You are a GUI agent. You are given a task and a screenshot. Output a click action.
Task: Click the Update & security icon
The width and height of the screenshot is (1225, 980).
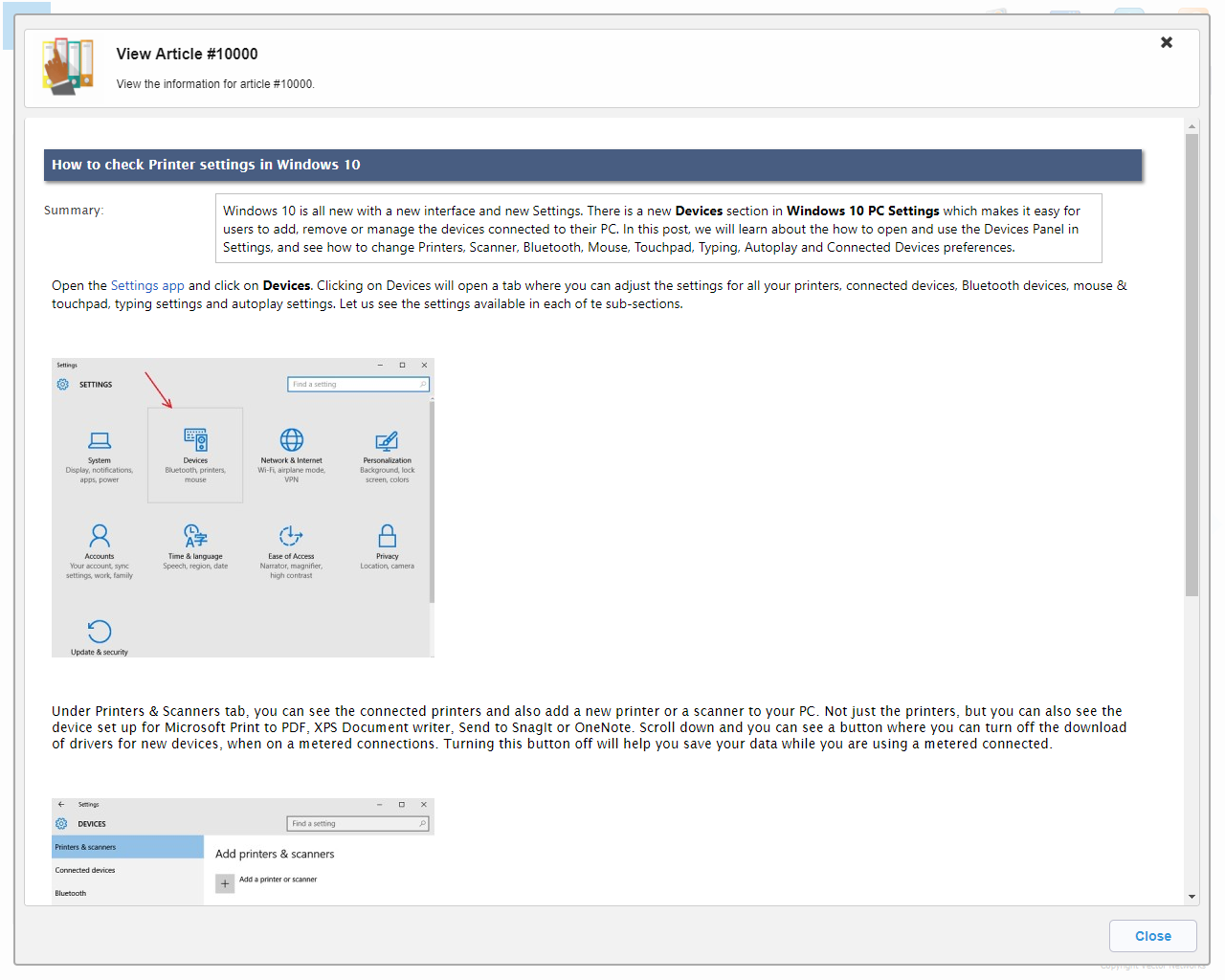pos(100,632)
